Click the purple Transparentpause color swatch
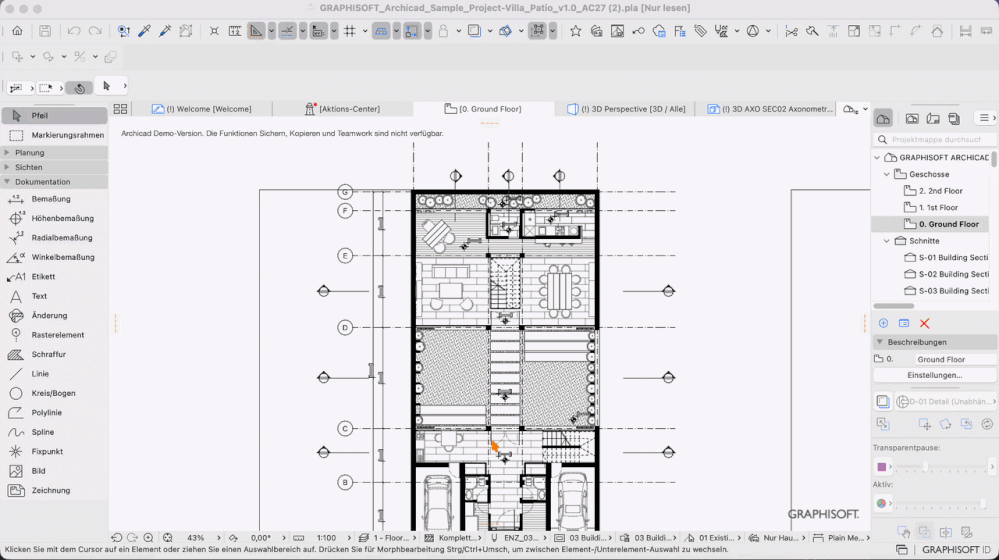The image size is (999, 560). 882,467
